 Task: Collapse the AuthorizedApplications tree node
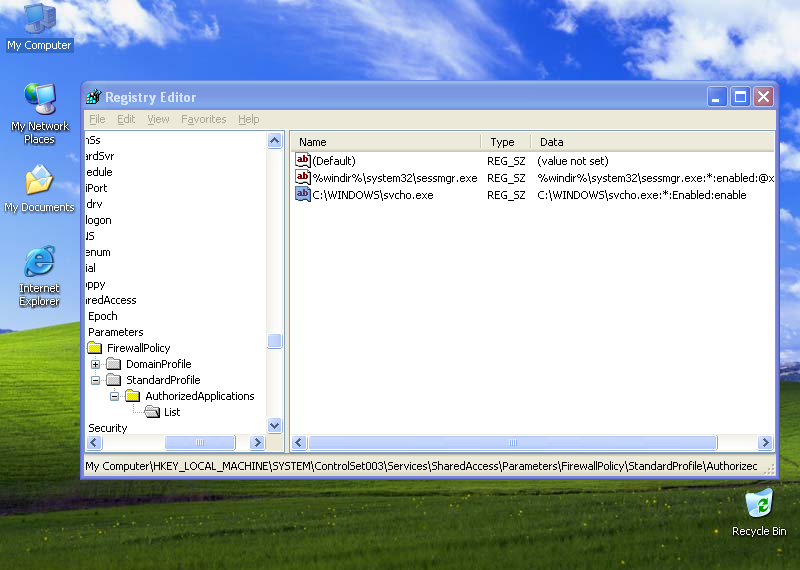(x=114, y=396)
